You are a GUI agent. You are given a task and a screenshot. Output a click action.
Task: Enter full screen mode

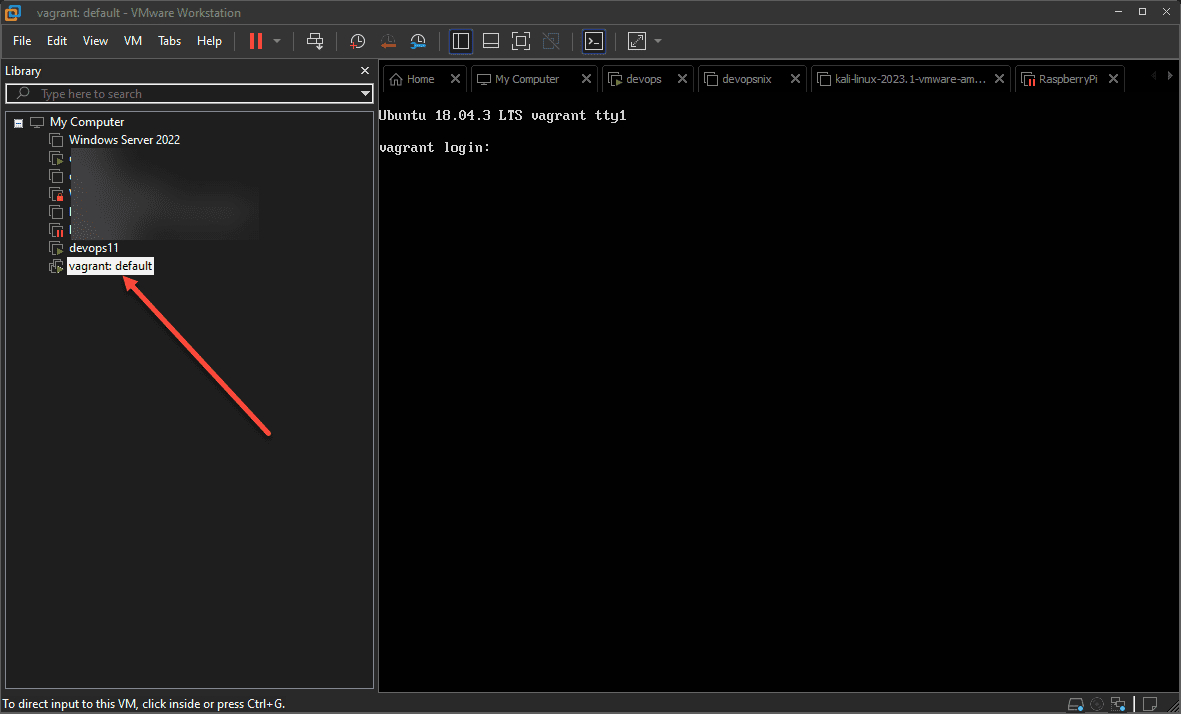click(520, 41)
